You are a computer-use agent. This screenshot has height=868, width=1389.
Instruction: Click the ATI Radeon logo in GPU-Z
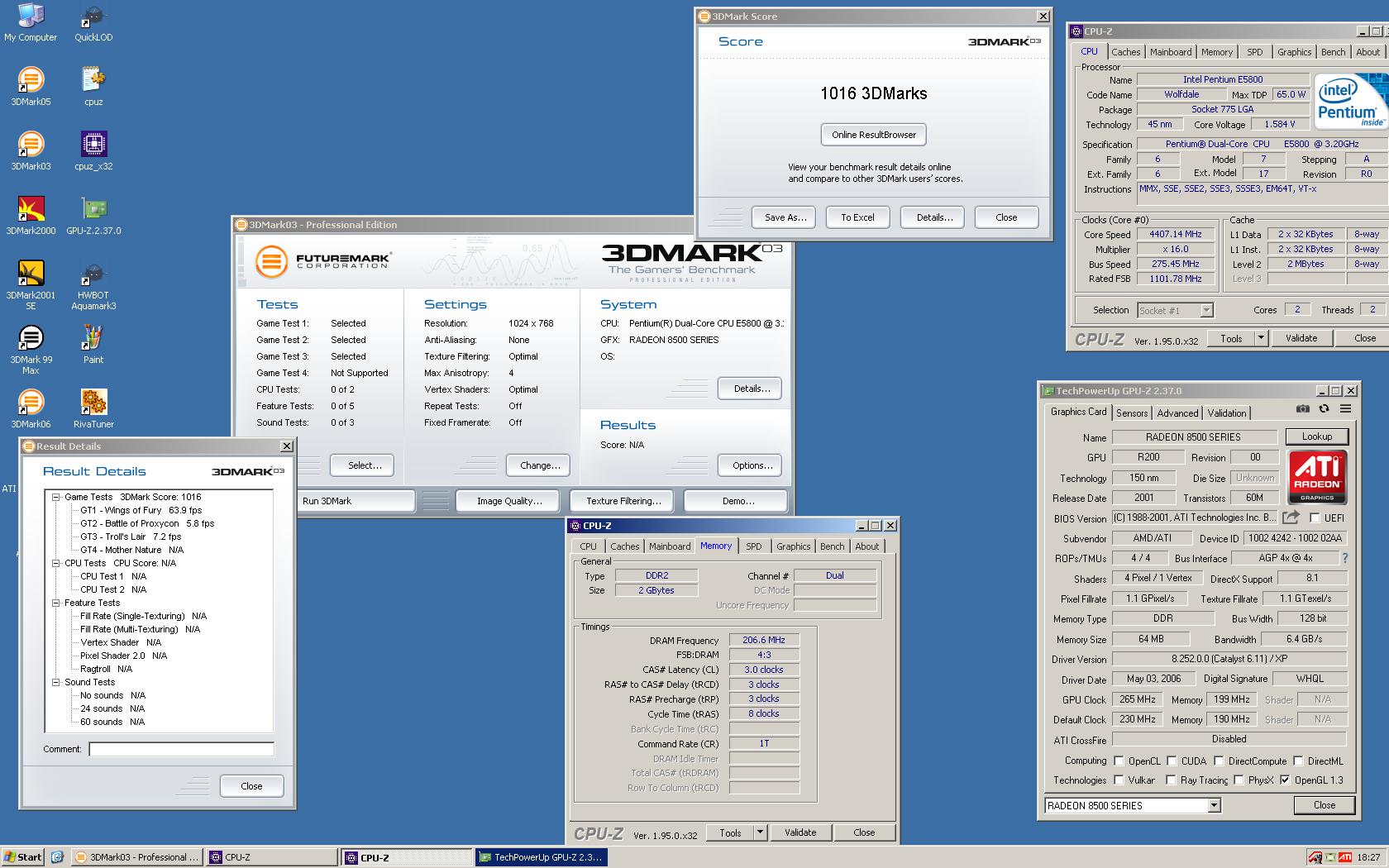pyautogui.click(x=1317, y=477)
